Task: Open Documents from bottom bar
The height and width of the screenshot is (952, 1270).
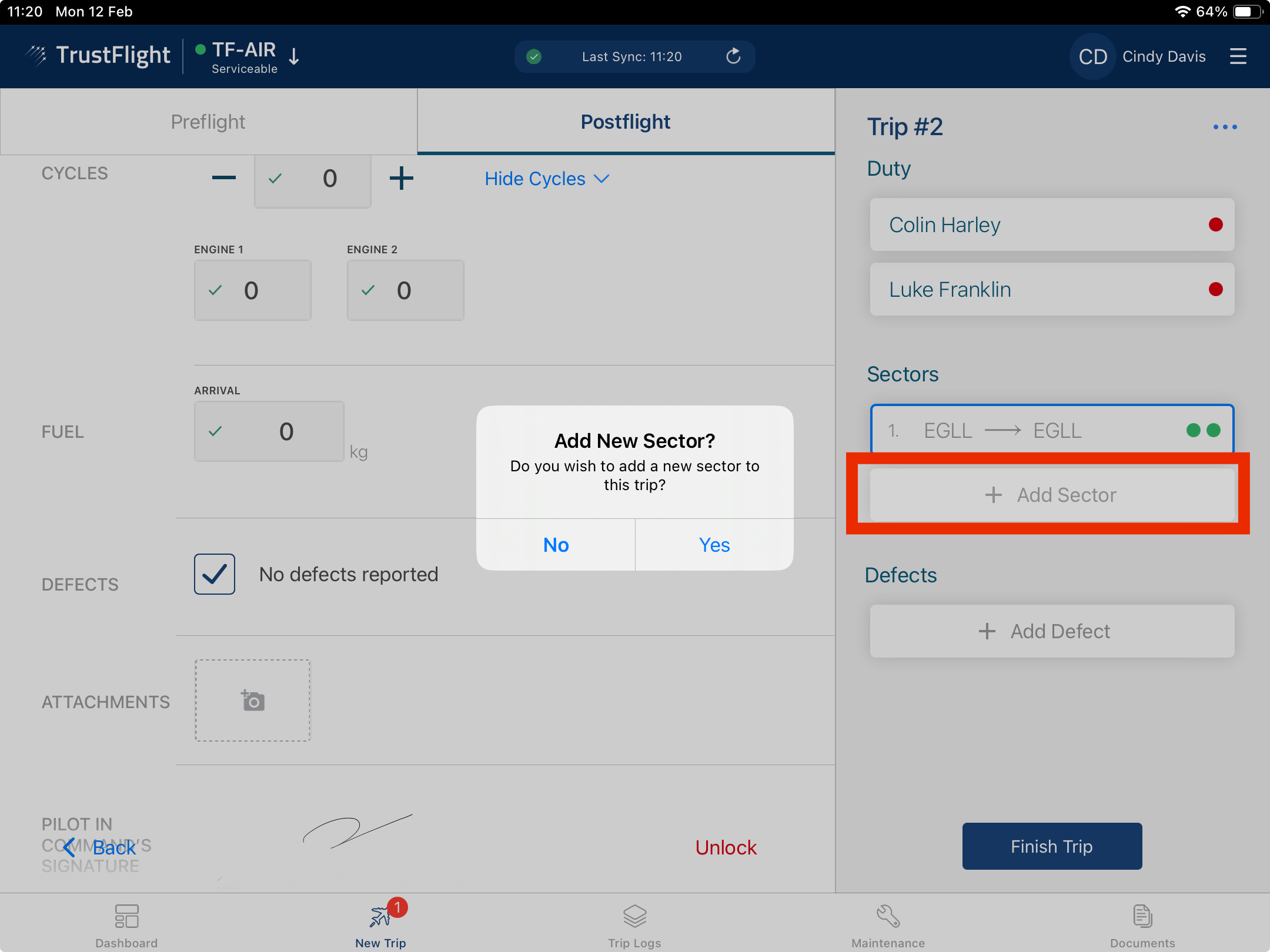Action: coord(1142,925)
